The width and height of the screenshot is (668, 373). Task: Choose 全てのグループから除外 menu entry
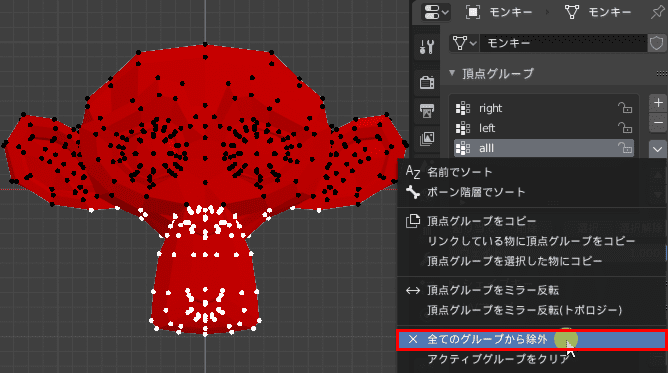[x=532, y=339]
